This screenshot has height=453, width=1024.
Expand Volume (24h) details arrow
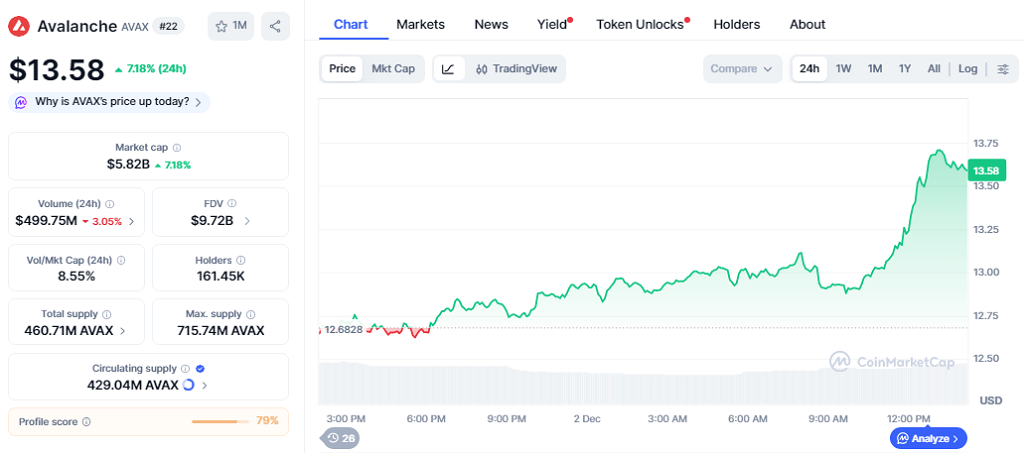point(131,221)
